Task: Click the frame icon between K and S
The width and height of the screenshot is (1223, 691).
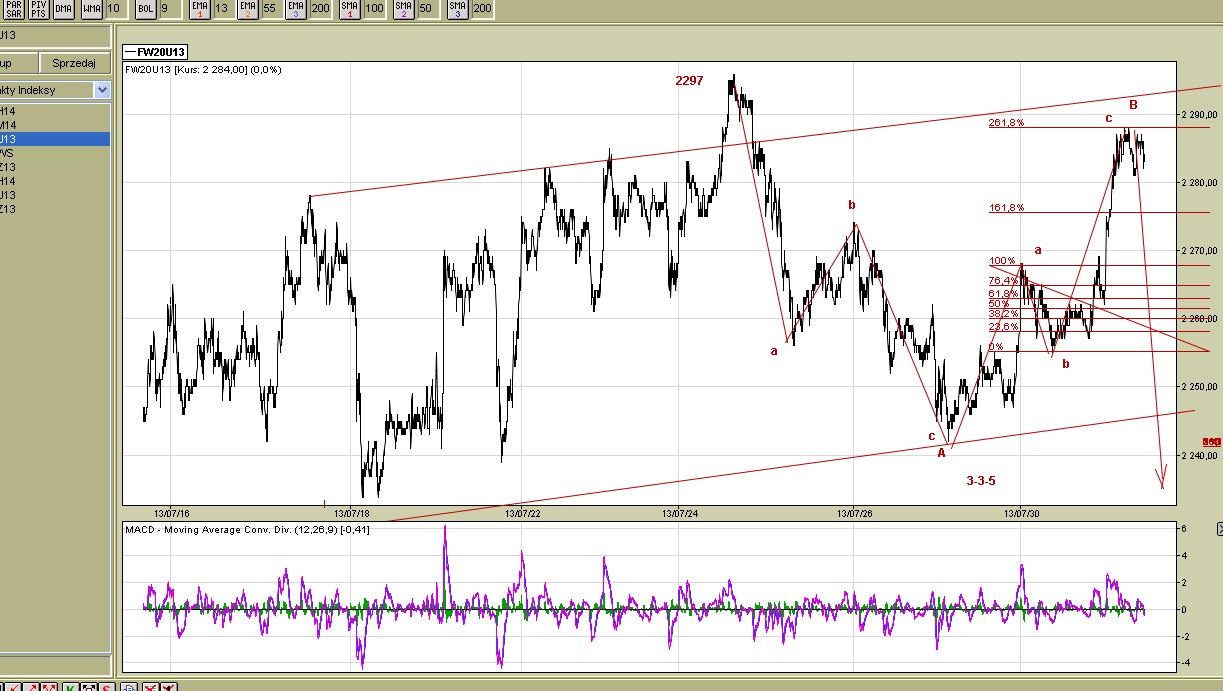Action: click(x=89, y=685)
